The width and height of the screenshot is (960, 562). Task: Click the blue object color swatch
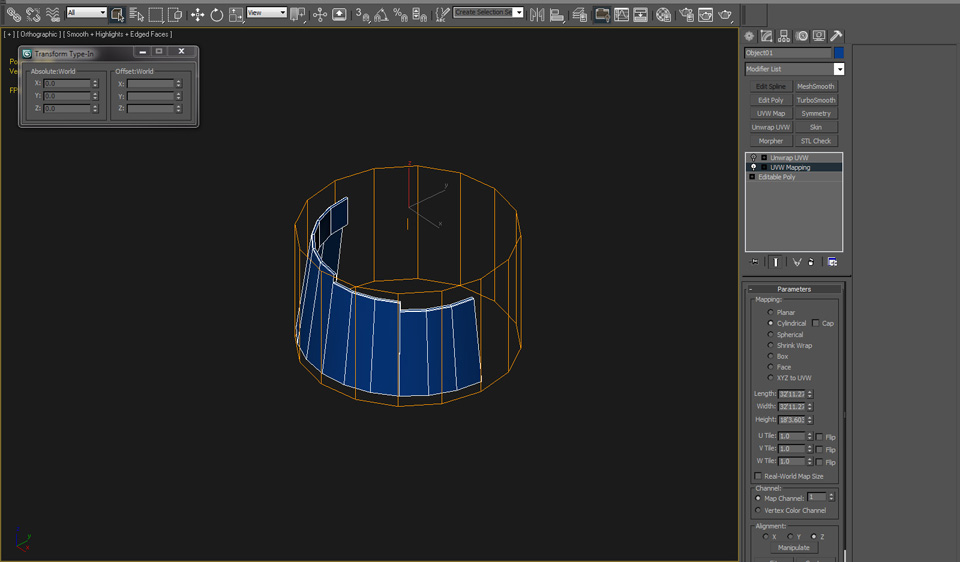839,52
